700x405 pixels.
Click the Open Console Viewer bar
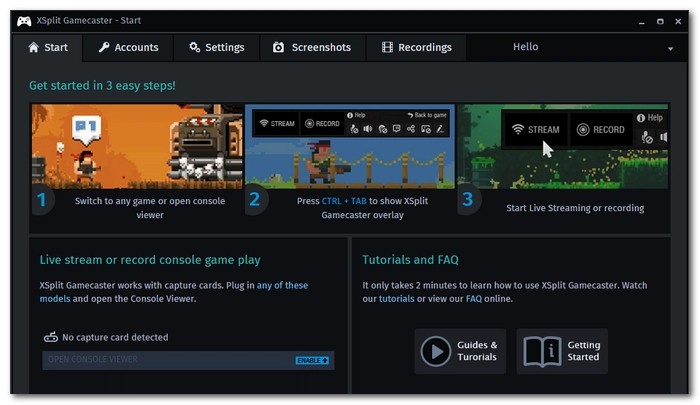click(x=188, y=360)
